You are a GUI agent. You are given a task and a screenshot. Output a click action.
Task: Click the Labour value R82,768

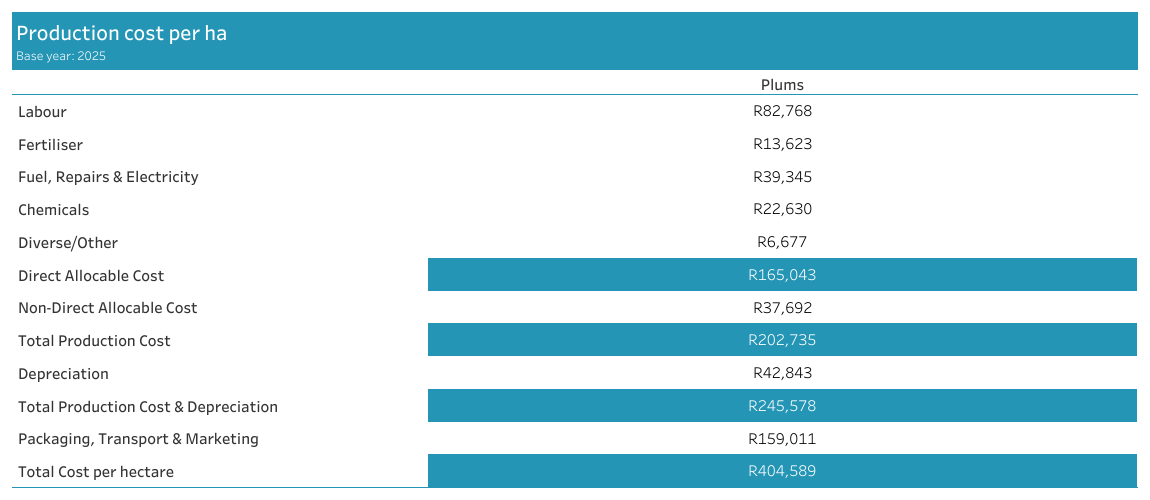coord(782,111)
